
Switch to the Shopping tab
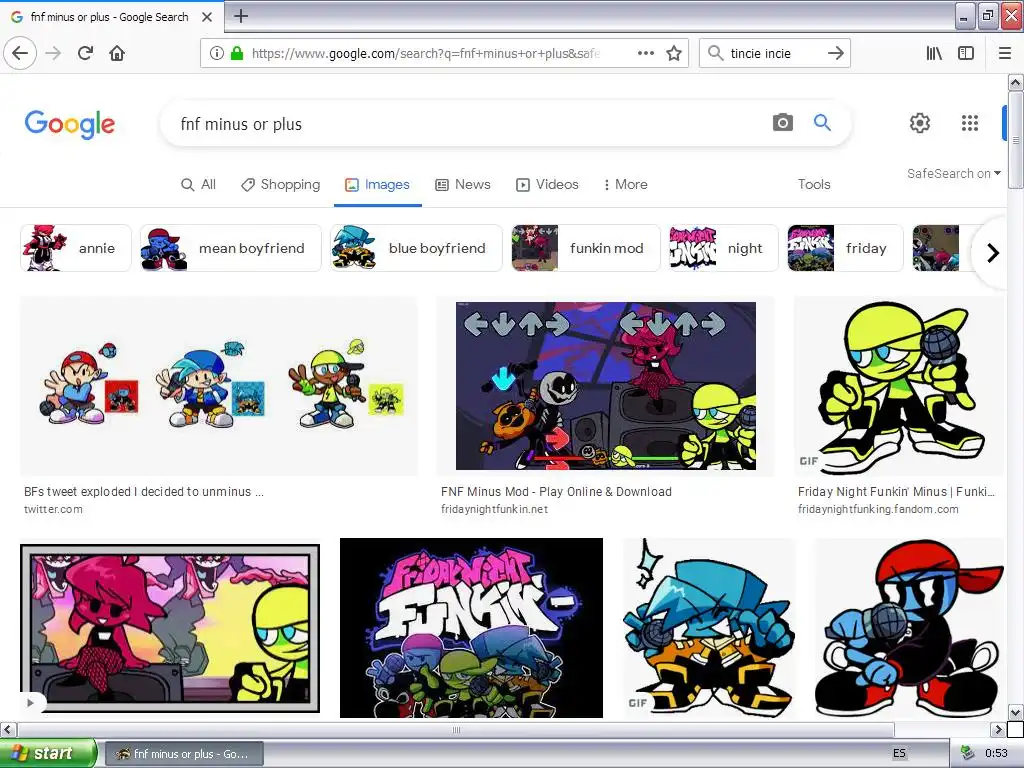(x=280, y=184)
